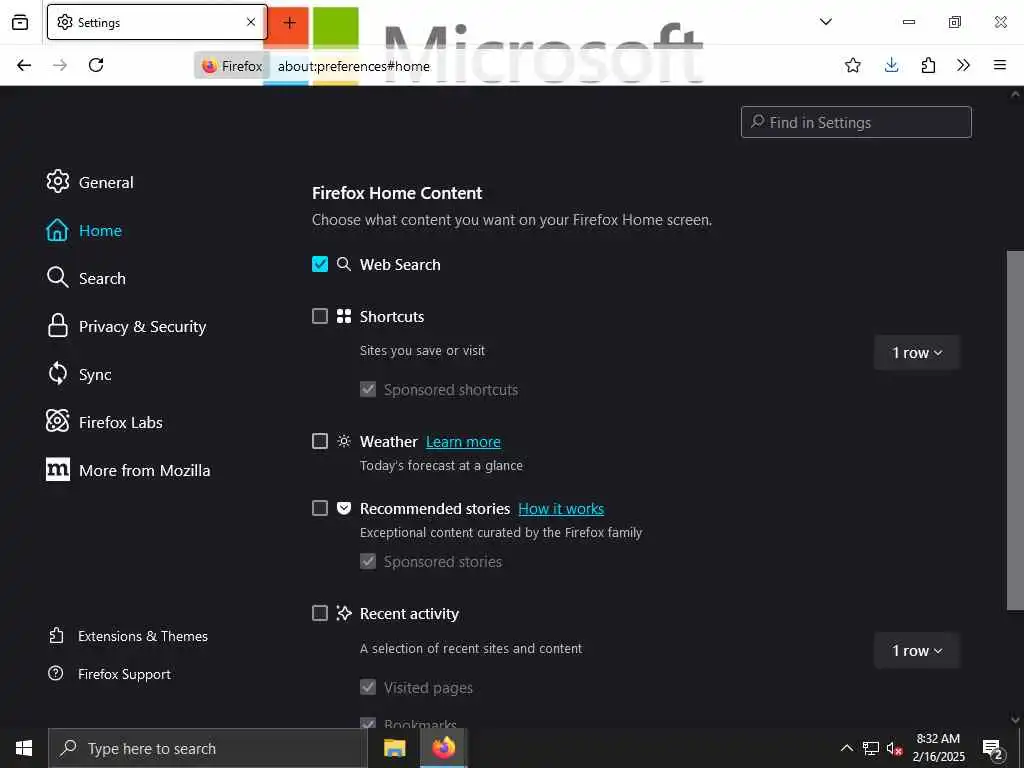Click the Find in Settings search field

(x=856, y=122)
